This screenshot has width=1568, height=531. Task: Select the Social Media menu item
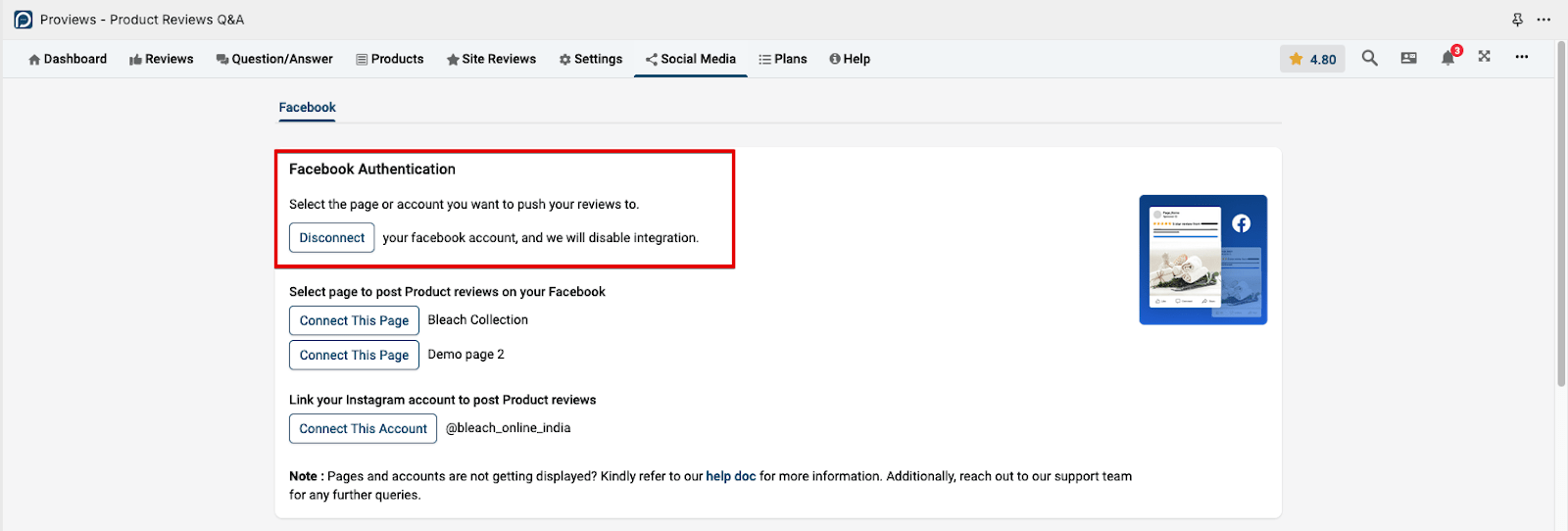(691, 59)
